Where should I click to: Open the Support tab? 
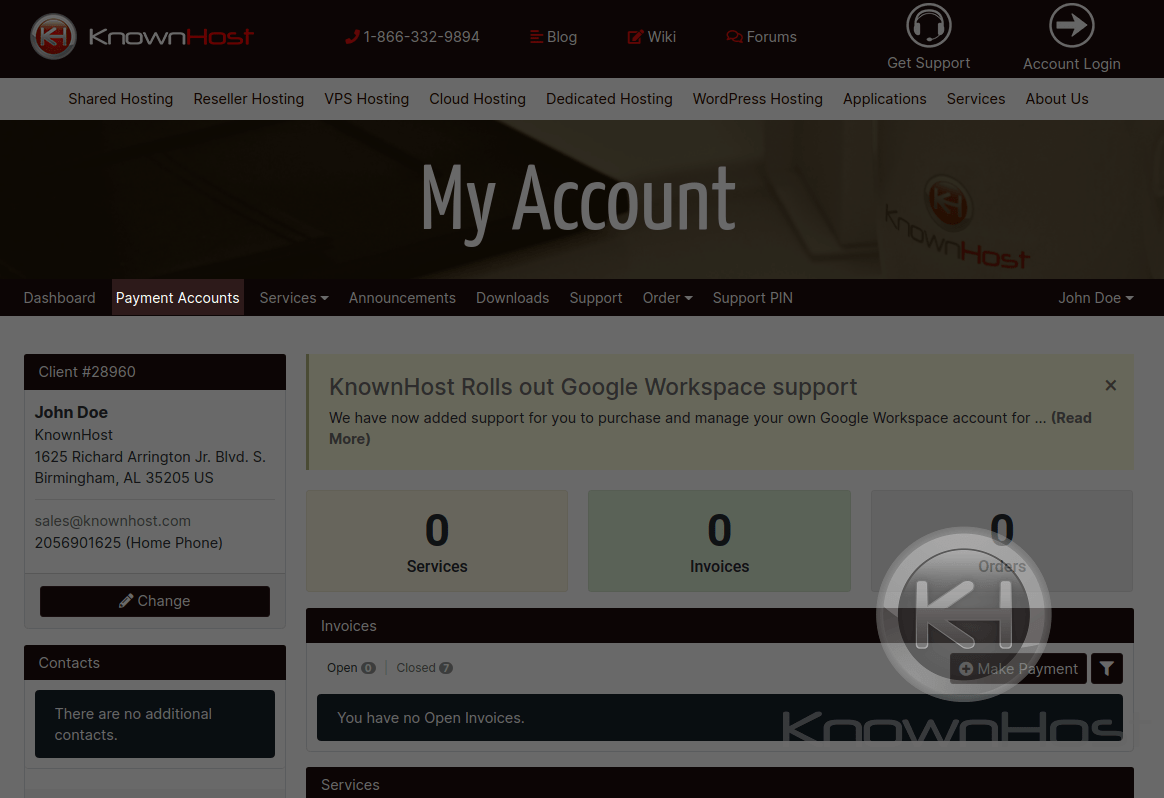tap(596, 298)
